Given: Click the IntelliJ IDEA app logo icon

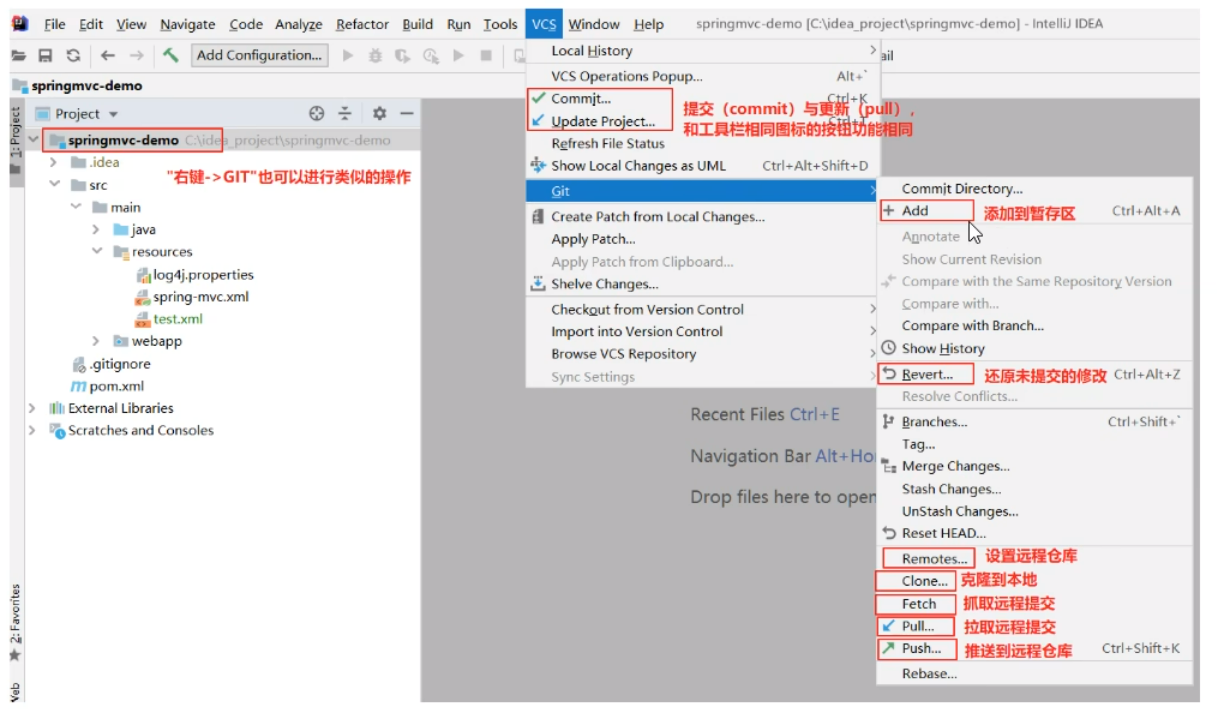Looking at the screenshot, I should click(20, 24).
